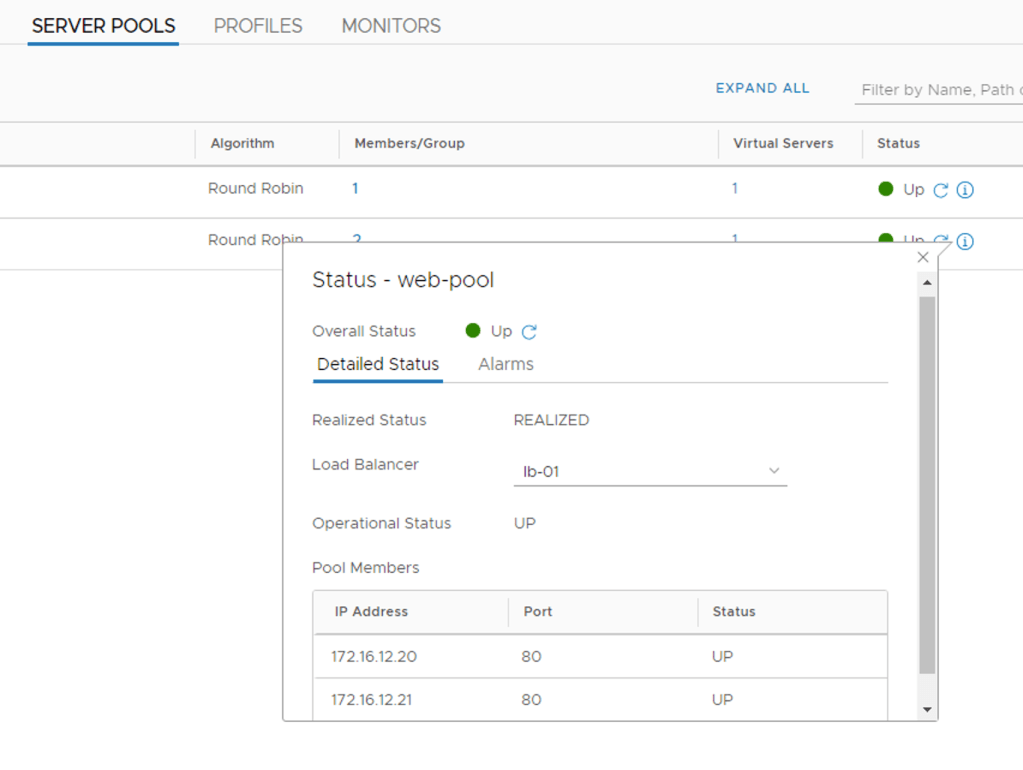Select the Detailed Status tab
This screenshot has width=1023, height=770.
pos(378,365)
